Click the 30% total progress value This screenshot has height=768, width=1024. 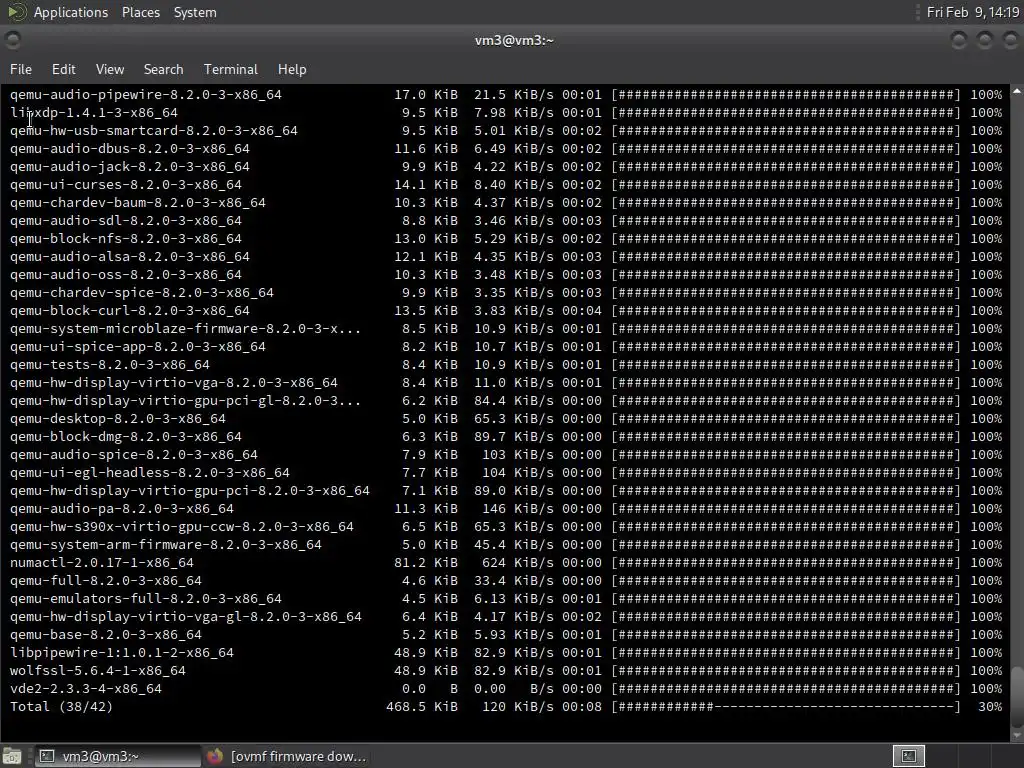tap(990, 707)
